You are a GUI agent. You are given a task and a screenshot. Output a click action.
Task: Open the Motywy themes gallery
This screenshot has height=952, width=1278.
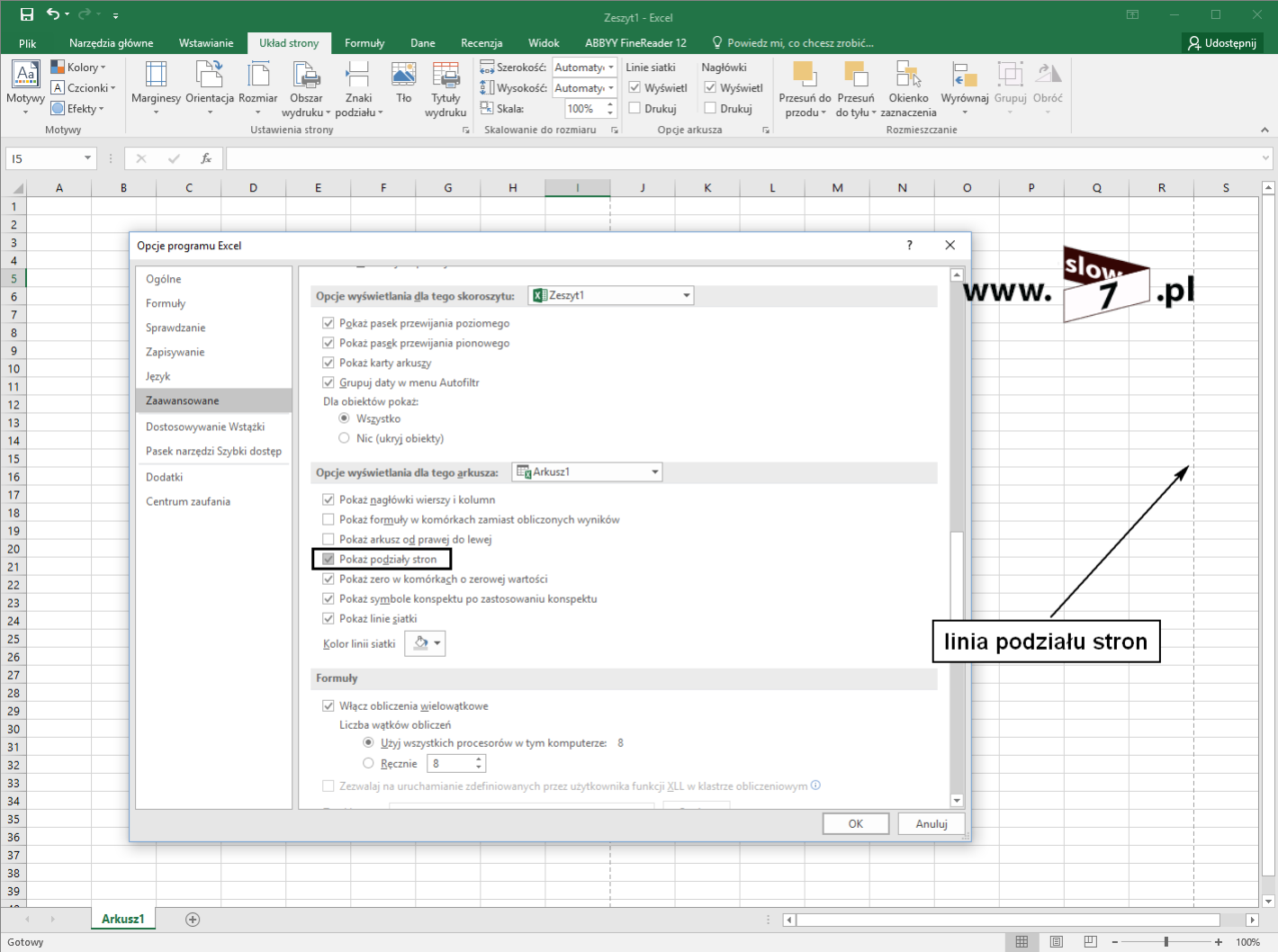25,87
